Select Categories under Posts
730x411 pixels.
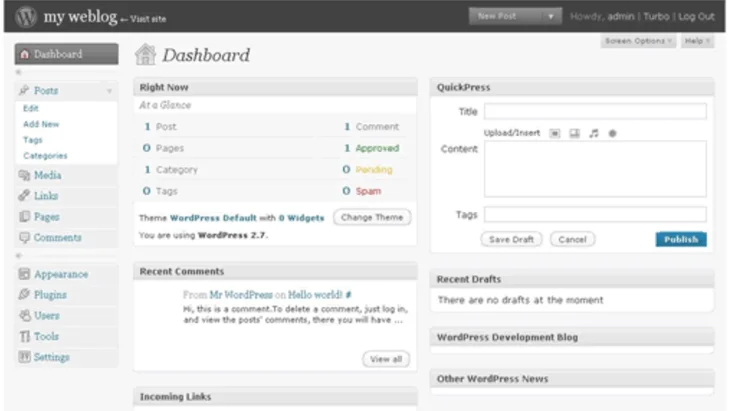(45, 156)
